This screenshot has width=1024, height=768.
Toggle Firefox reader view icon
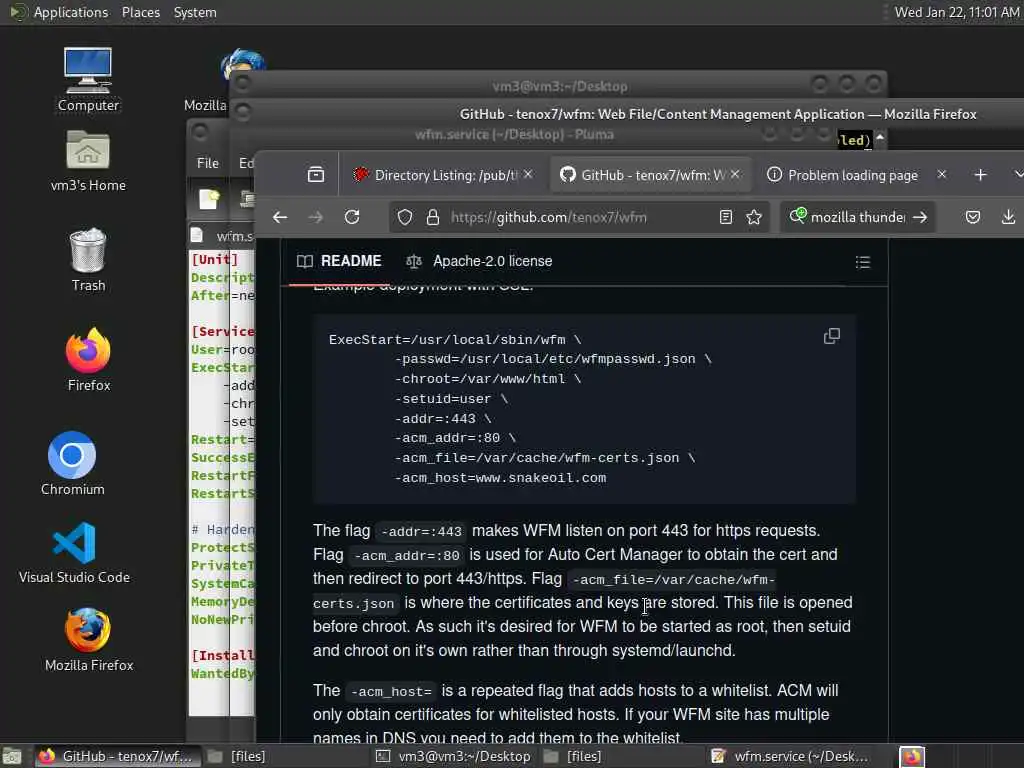click(726, 217)
